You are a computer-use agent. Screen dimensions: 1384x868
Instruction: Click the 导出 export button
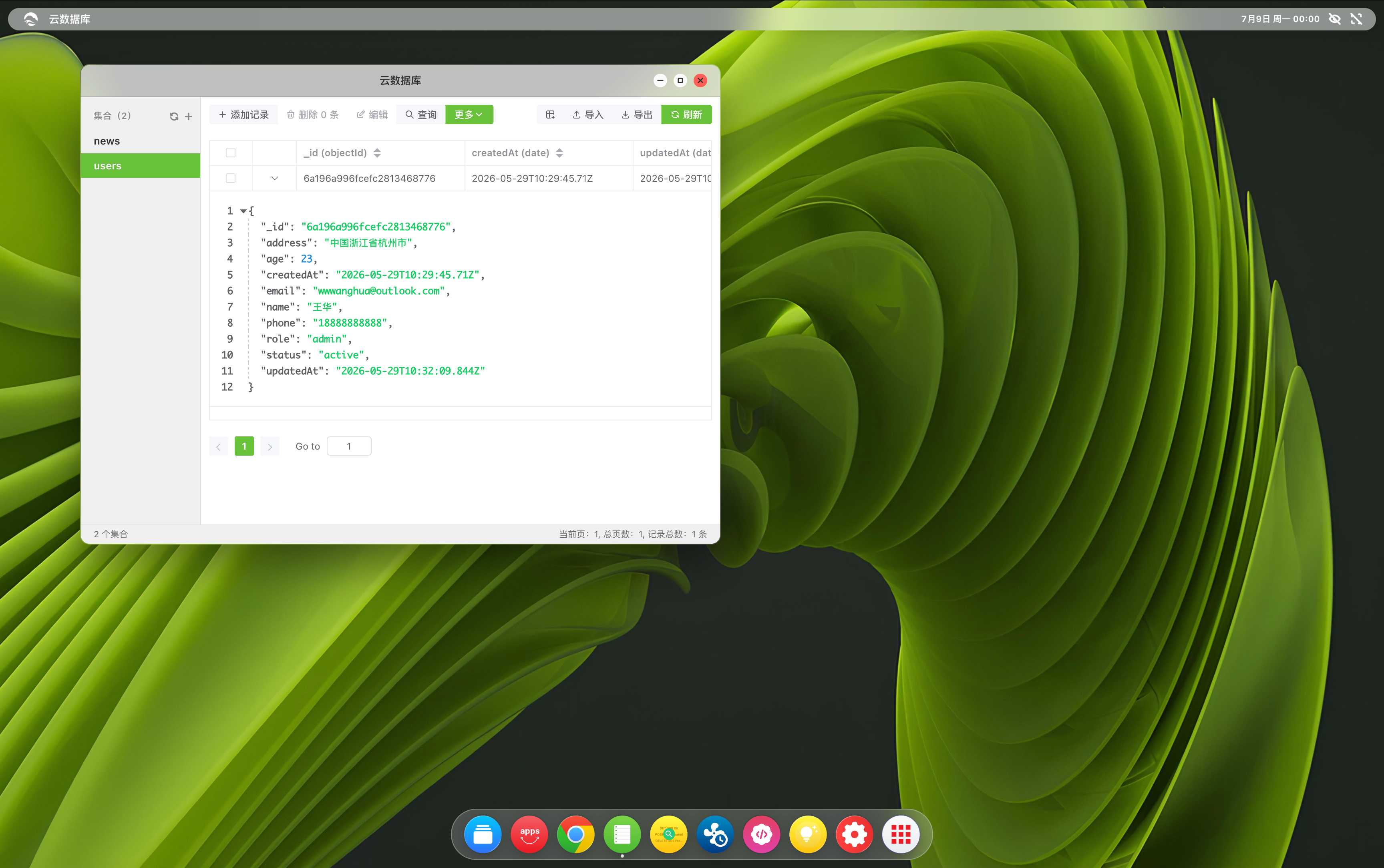coord(637,115)
